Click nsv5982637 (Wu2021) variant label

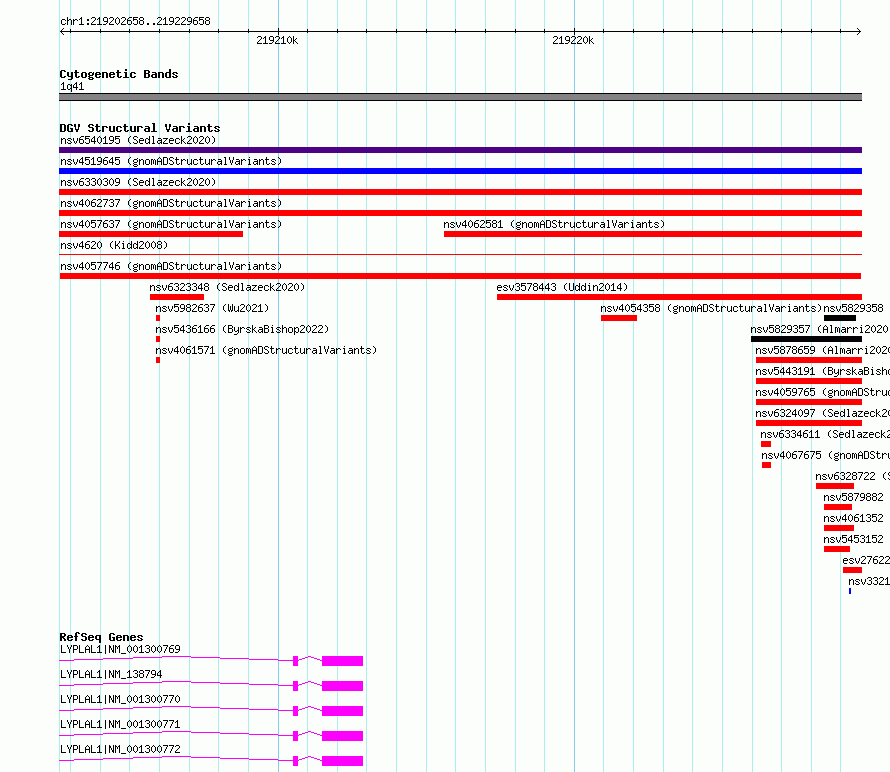(x=212, y=308)
